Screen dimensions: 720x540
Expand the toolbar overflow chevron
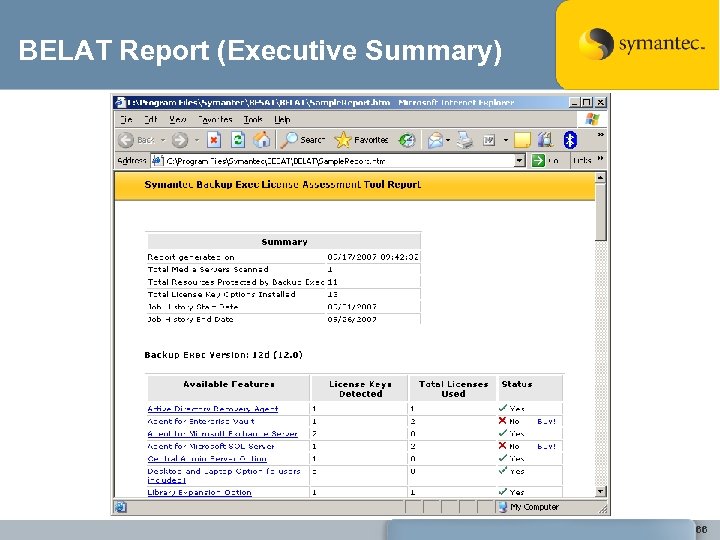[600, 135]
